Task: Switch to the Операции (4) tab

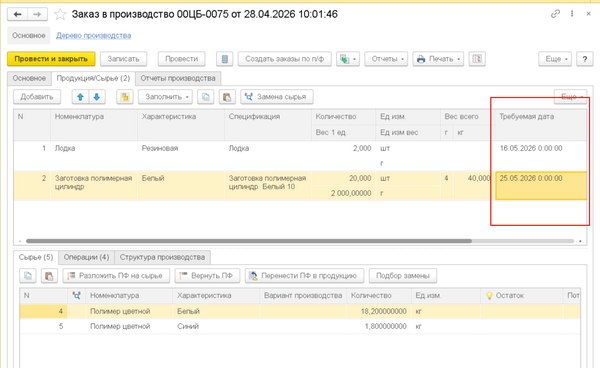Action: click(86, 257)
